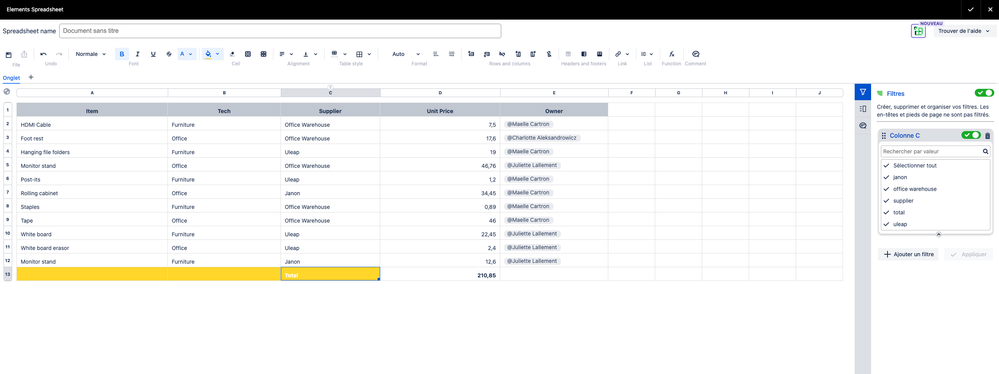Select the yellow Total cell
This screenshot has height=374, width=999.
330,274
